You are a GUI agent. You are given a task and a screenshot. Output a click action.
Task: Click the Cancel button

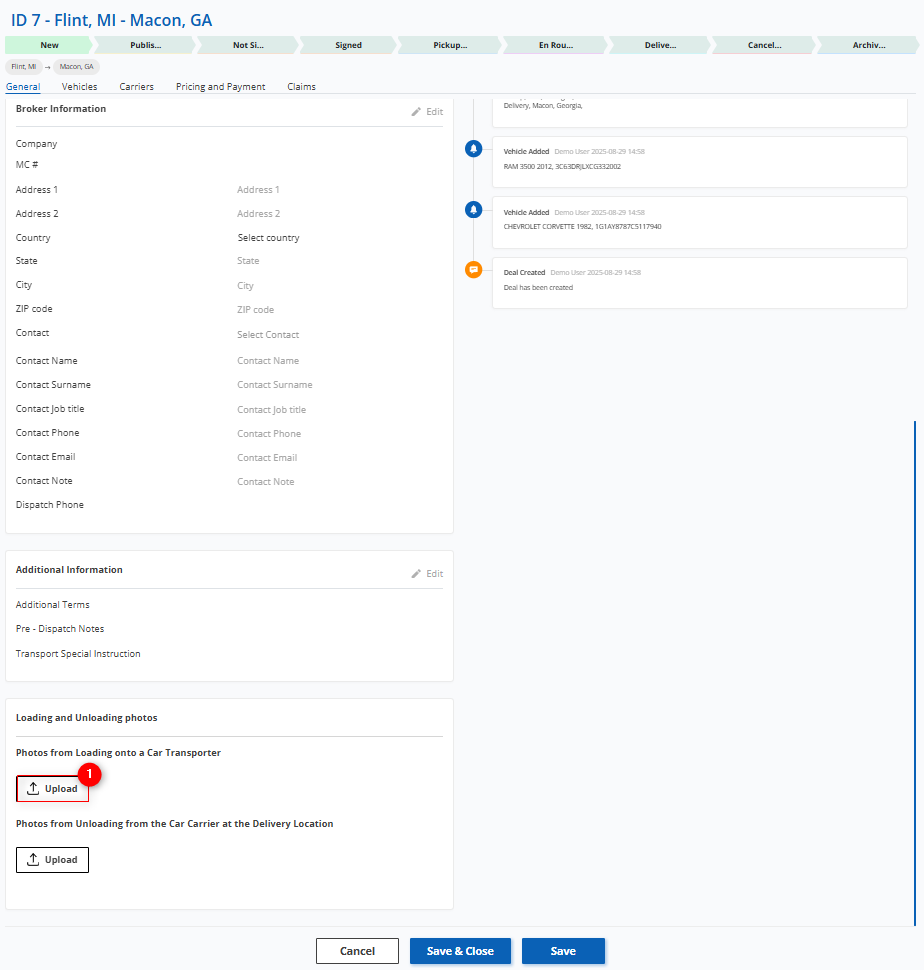pos(357,951)
